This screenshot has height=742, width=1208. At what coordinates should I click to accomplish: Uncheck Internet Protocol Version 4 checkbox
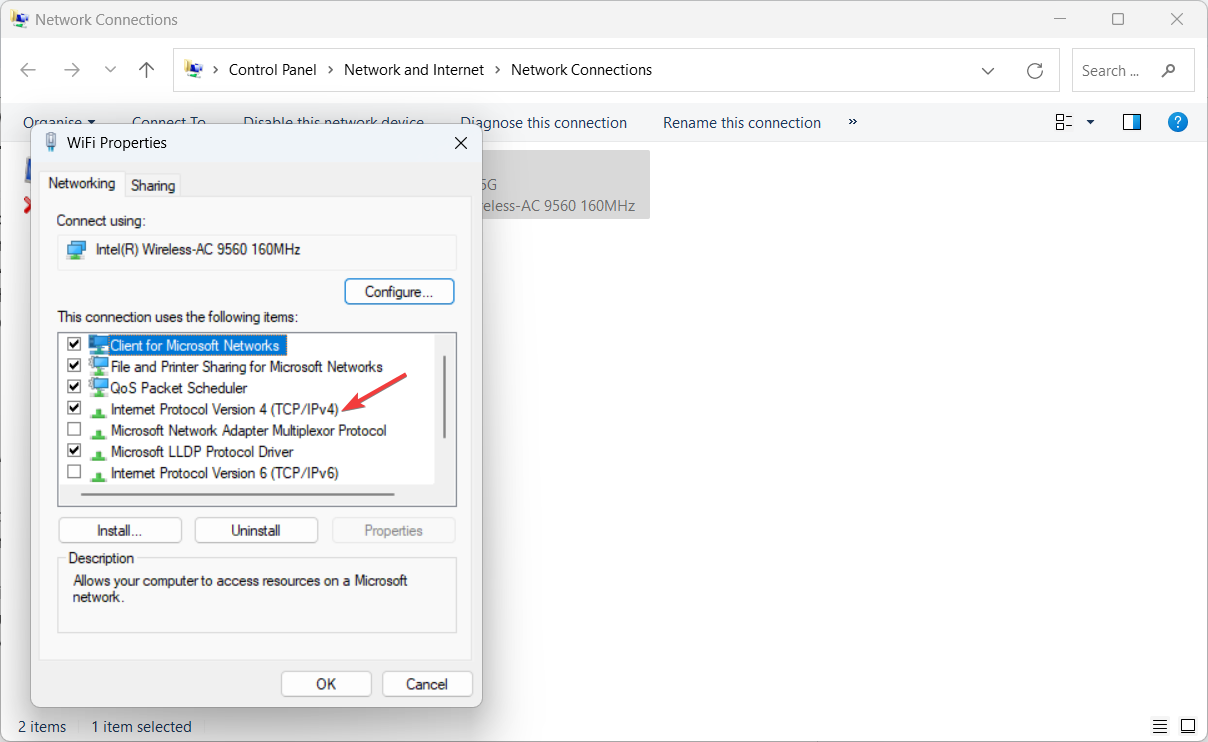(x=74, y=408)
